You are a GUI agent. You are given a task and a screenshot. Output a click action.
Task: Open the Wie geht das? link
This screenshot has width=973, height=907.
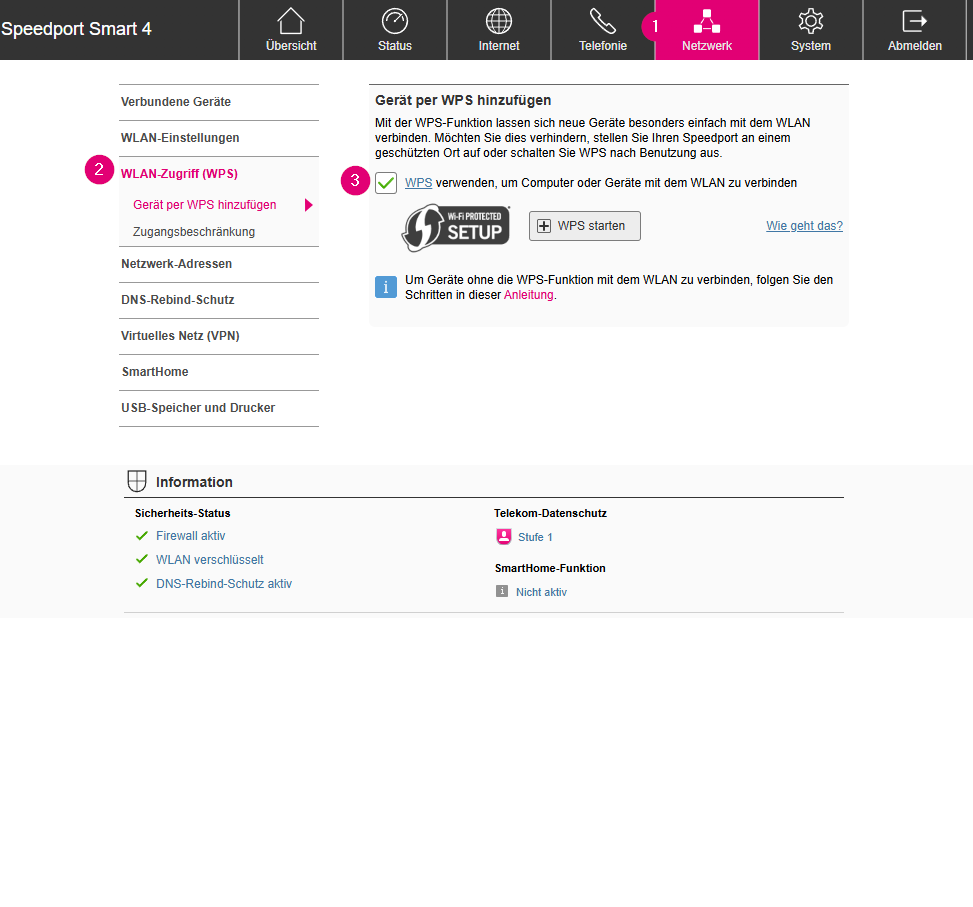pos(804,226)
